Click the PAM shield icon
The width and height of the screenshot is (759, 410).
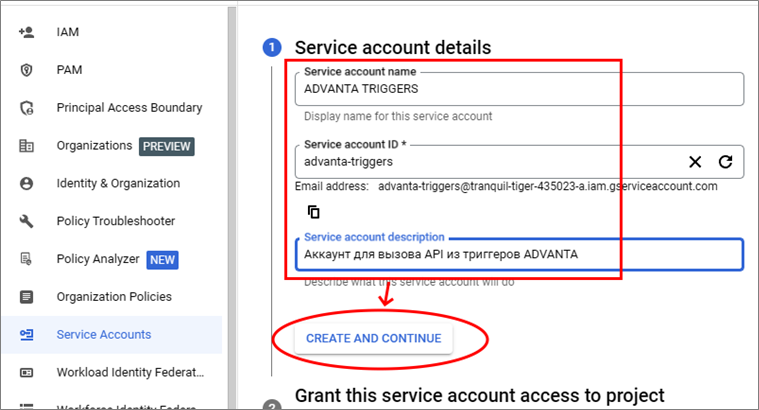tap(26, 70)
